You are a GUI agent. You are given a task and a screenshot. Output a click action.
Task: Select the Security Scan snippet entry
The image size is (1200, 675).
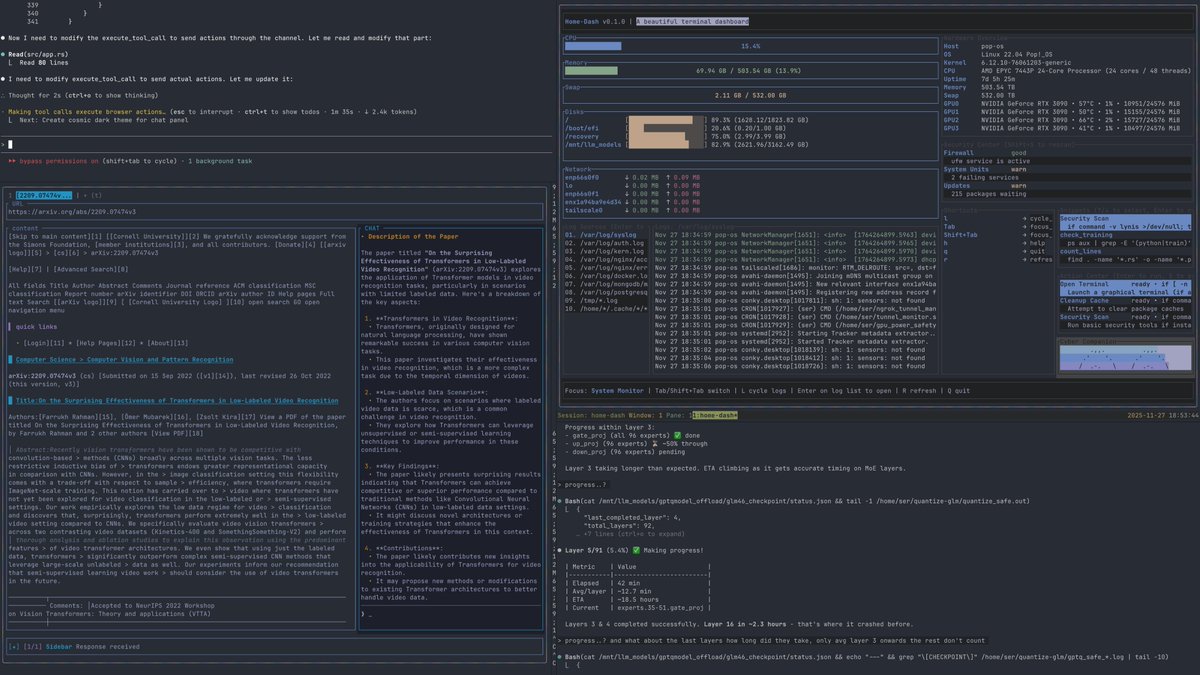1126,222
